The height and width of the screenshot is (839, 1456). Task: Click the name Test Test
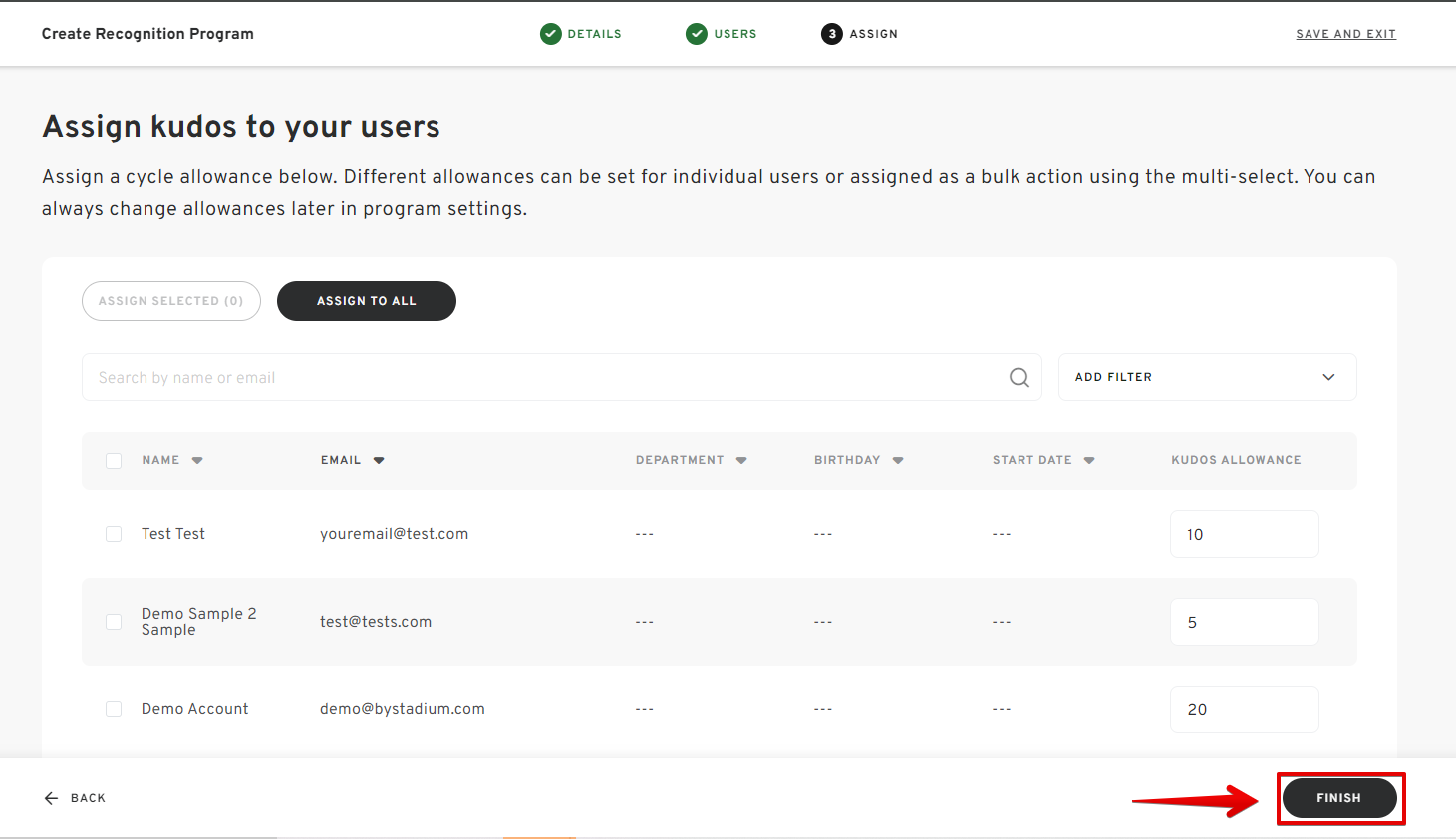pyautogui.click(x=173, y=534)
